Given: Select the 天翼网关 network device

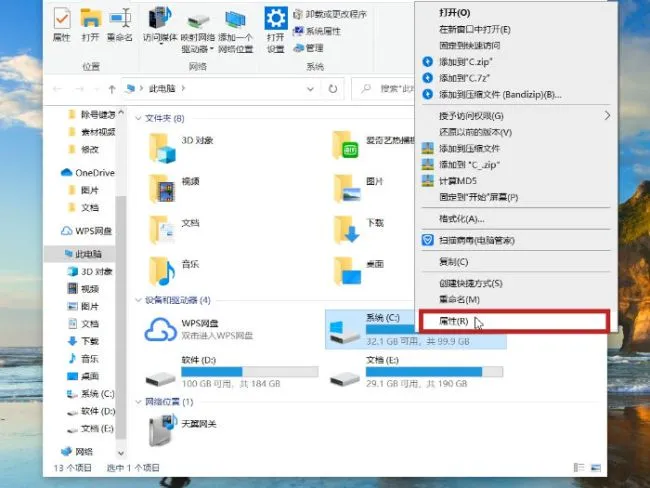Looking at the screenshot, I should (182, 430).
